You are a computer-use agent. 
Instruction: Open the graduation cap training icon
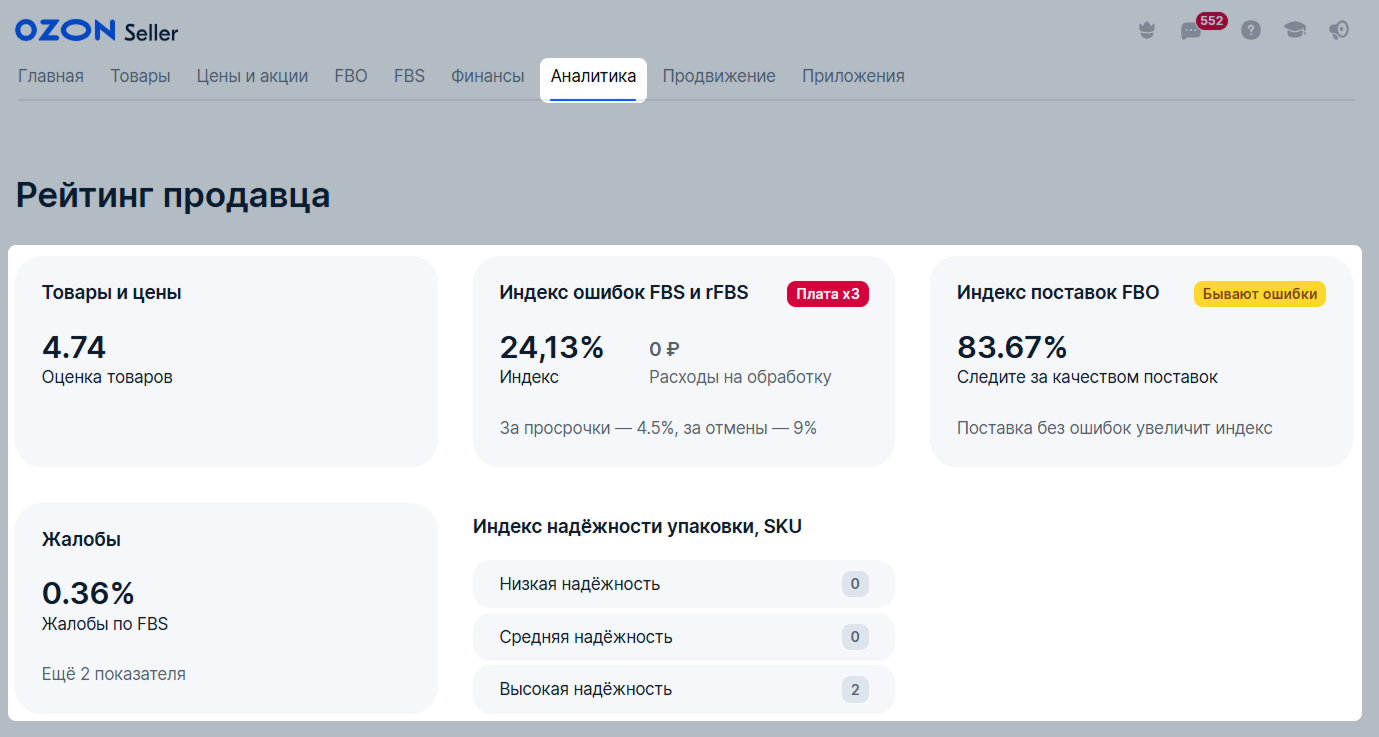[x=1295, y=31]
